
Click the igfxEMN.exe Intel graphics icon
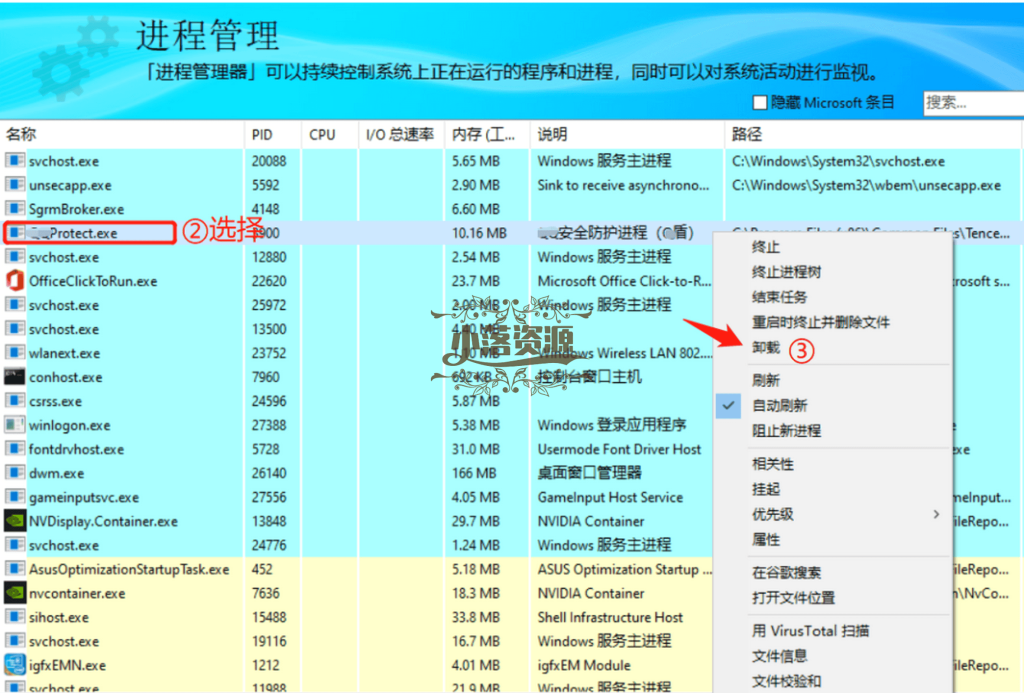click(14, 665)
